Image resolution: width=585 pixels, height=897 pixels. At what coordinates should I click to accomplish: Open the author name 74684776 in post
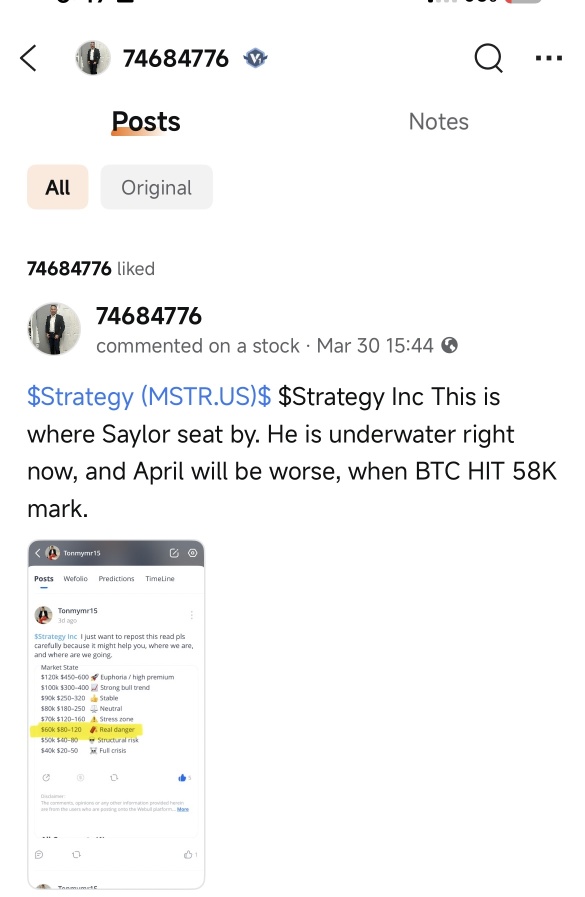(149, 316)
